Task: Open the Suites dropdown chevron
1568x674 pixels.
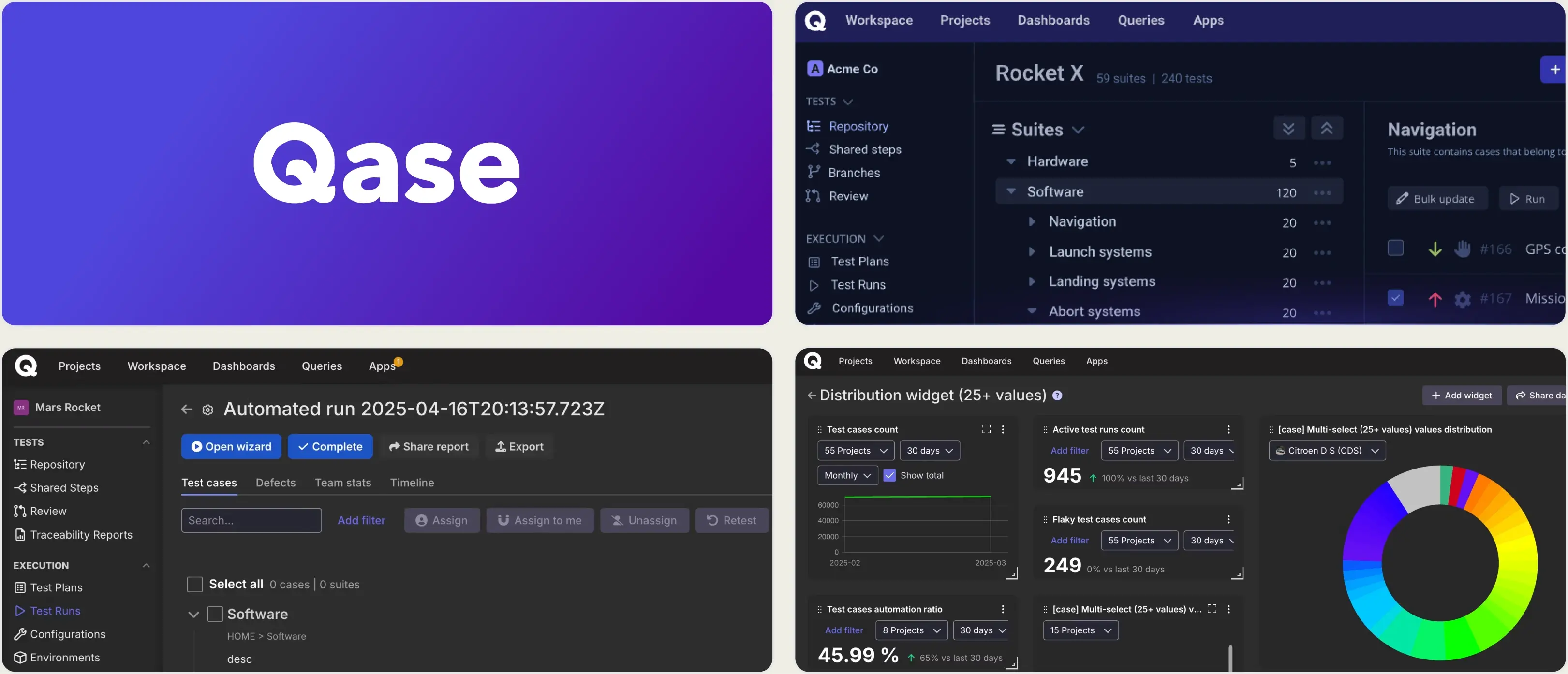Action: click(x=1078, y=130)
